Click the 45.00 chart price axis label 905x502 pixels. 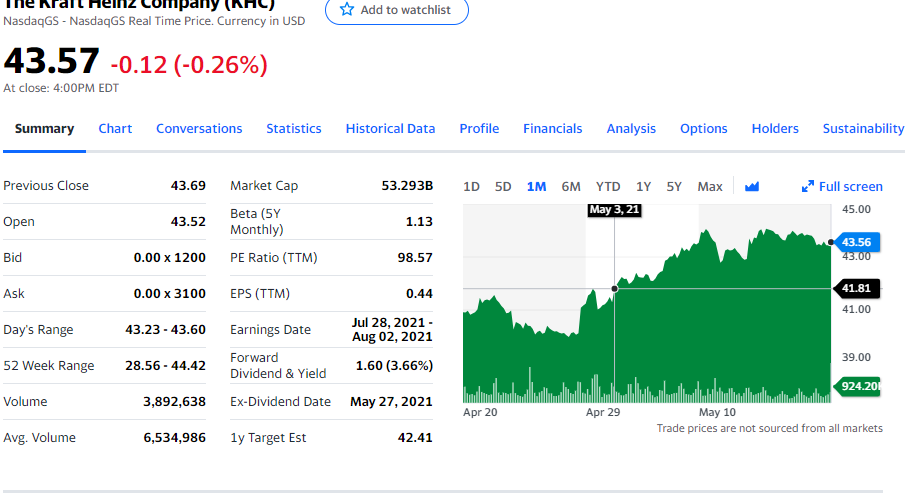[856, 209]
